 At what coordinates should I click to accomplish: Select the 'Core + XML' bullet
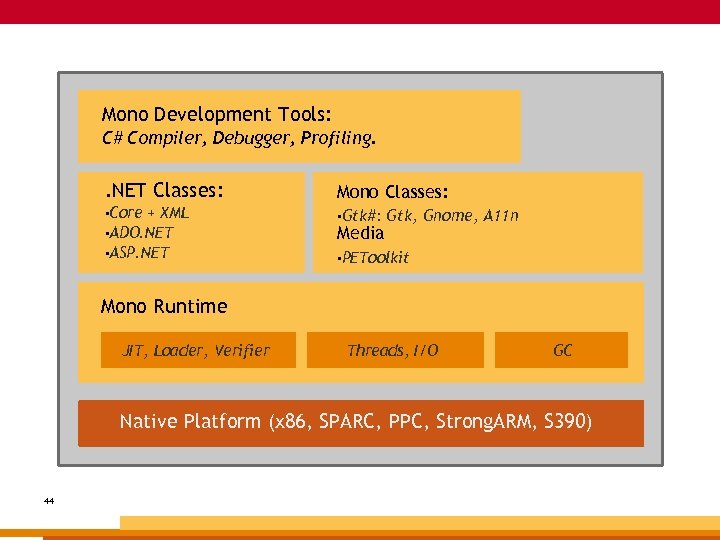(x=147, y=213)
